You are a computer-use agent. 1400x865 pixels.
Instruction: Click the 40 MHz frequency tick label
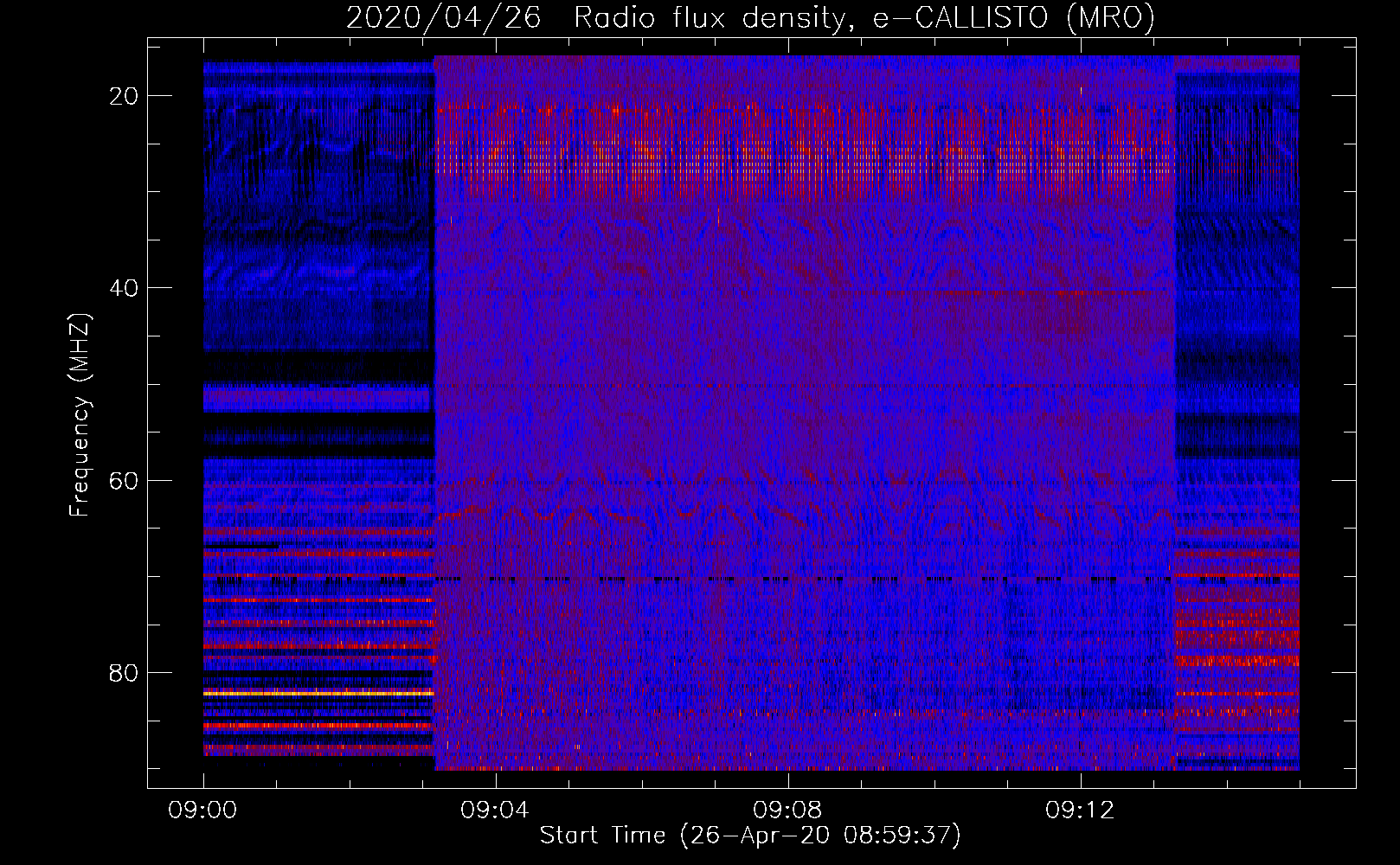pos(125,288)
